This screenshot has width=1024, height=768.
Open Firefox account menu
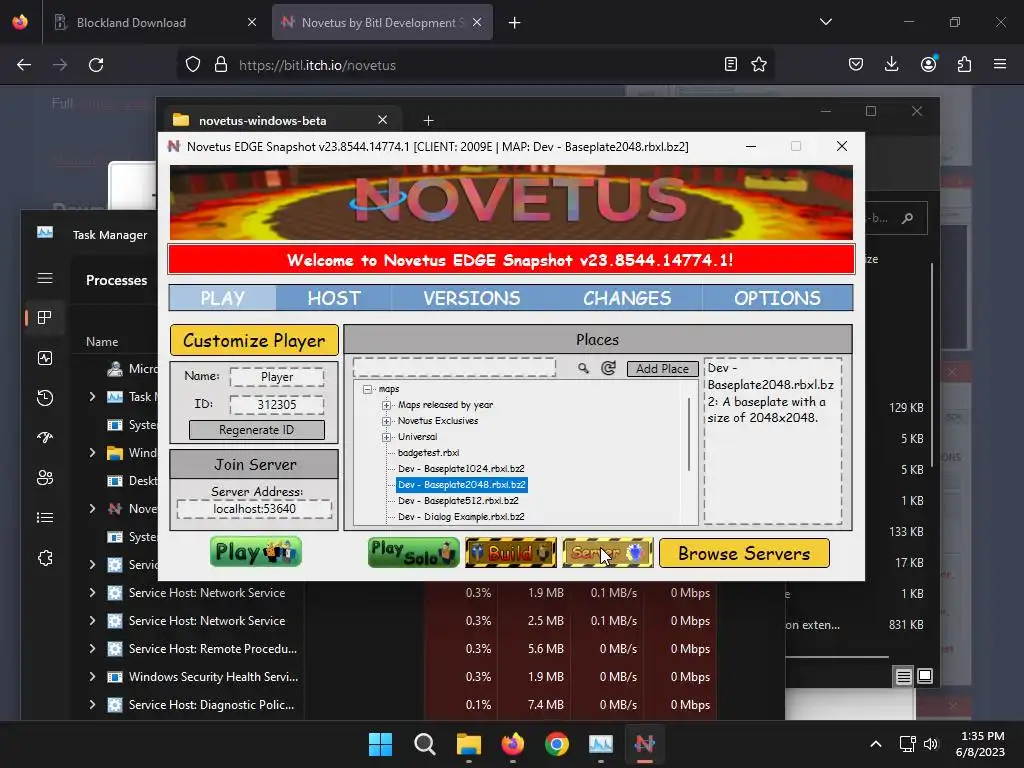(x=928, y=64)
